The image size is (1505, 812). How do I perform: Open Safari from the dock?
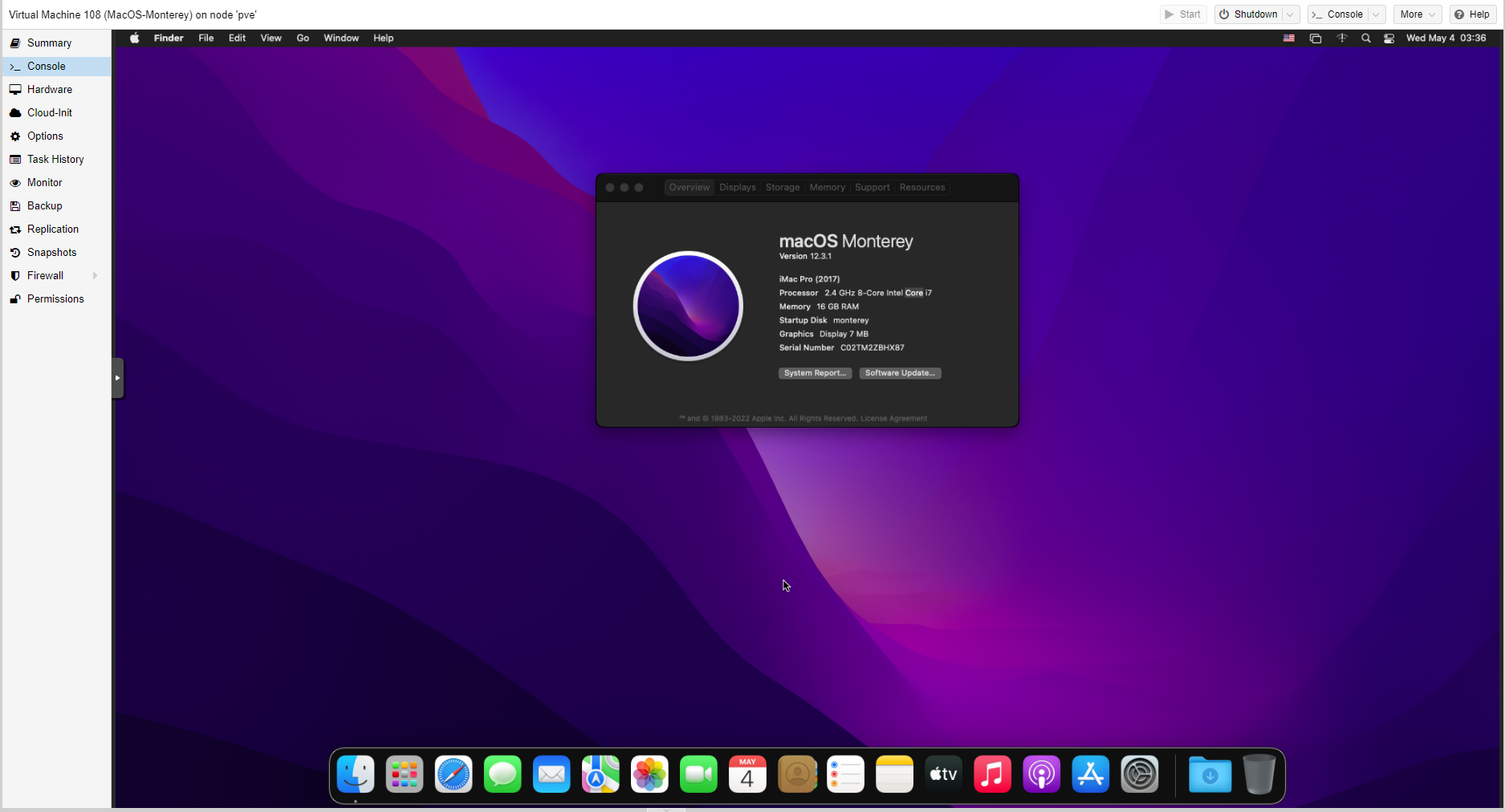[x=454, y=775]
